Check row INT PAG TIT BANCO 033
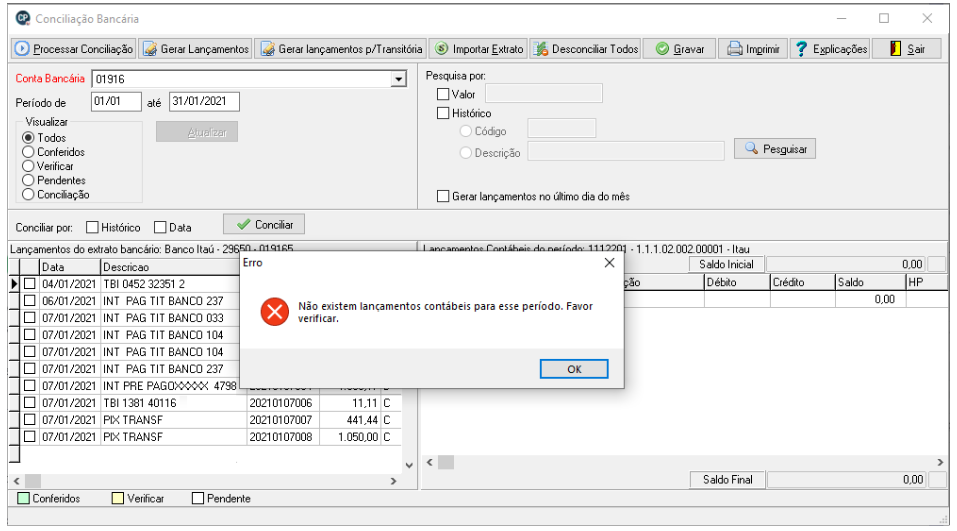The height and width of the screenshot is (531, 957). pos(29,318)
